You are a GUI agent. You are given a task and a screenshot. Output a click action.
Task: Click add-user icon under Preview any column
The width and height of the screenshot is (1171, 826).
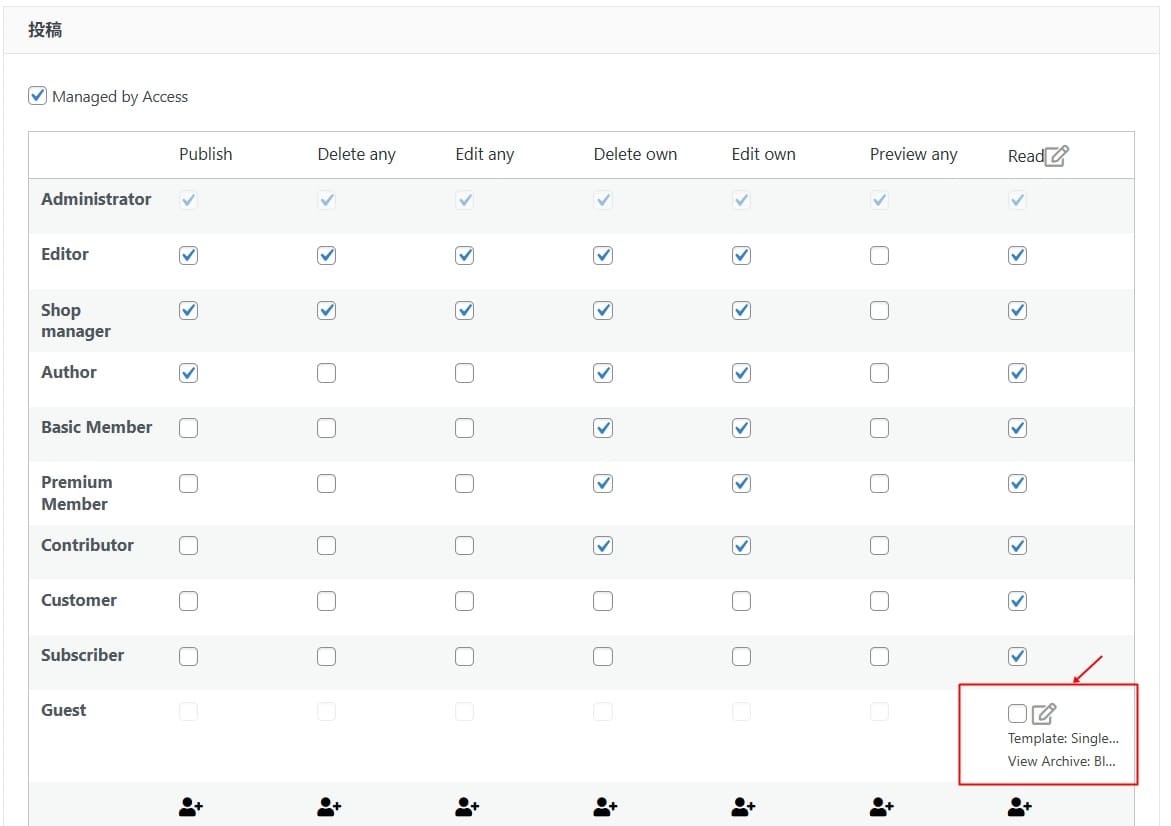pyautogui.click(x=880, y=806)
